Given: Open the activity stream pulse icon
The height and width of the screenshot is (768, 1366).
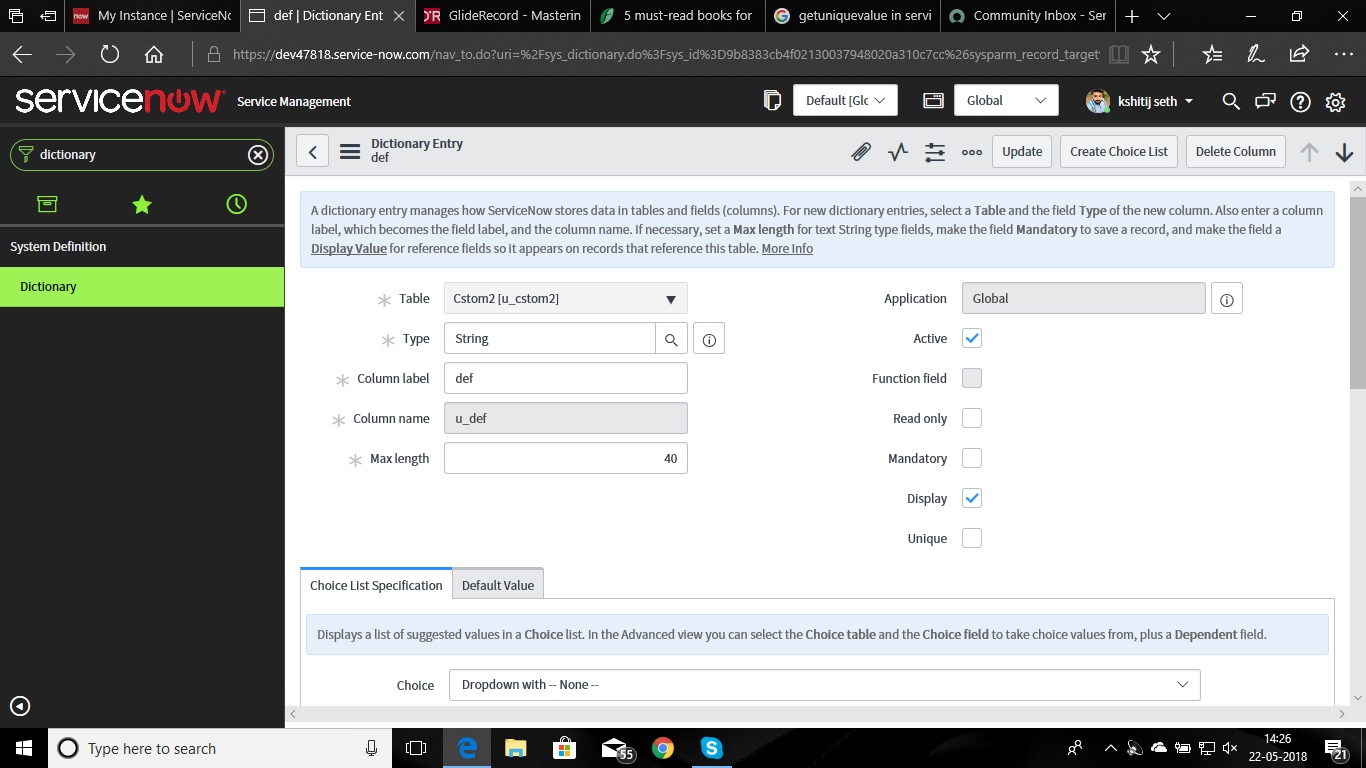Looking at the screenshot, I should click(x=898, y=152).
